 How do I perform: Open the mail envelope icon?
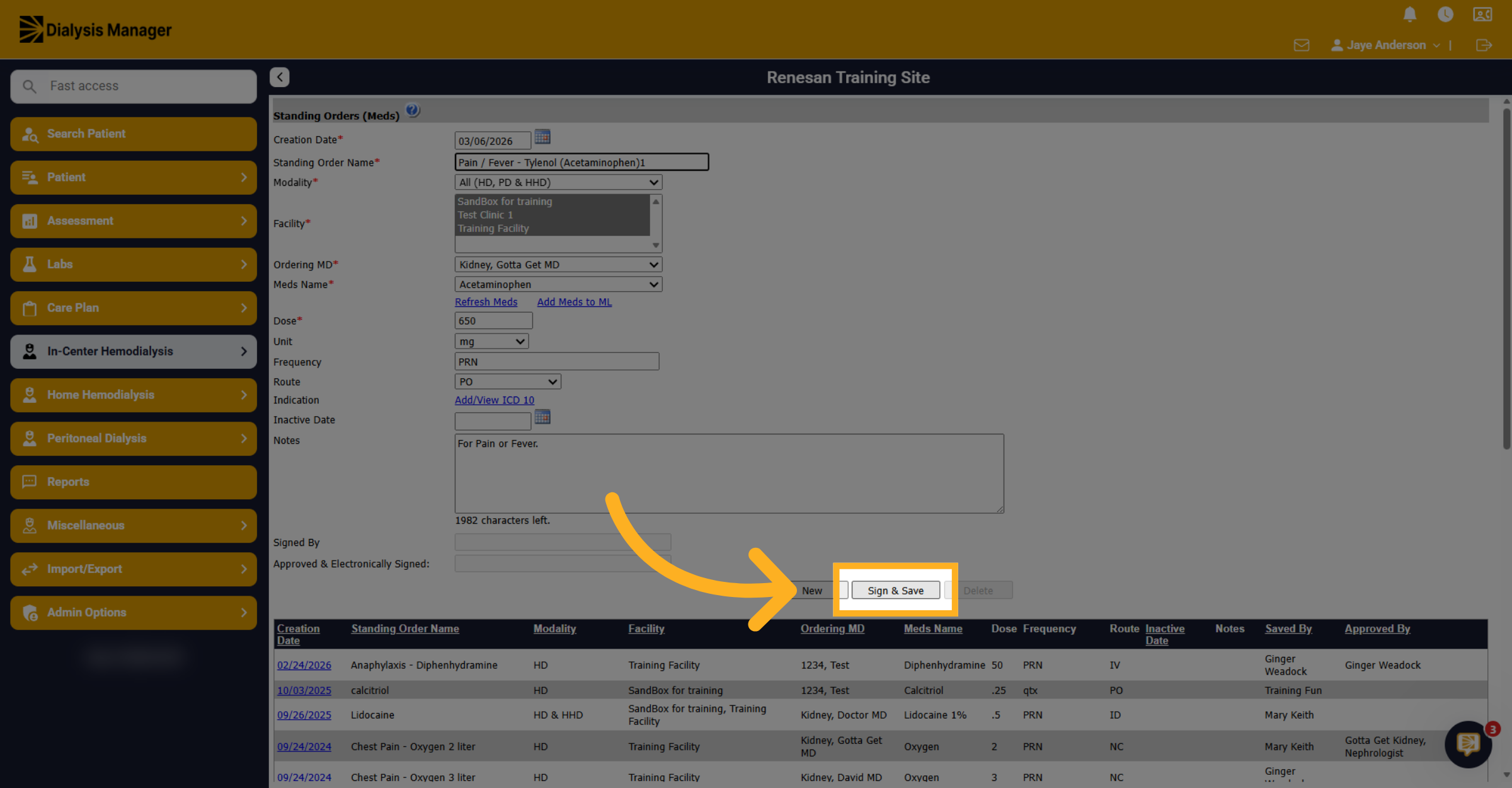(x=1302, y=45)
